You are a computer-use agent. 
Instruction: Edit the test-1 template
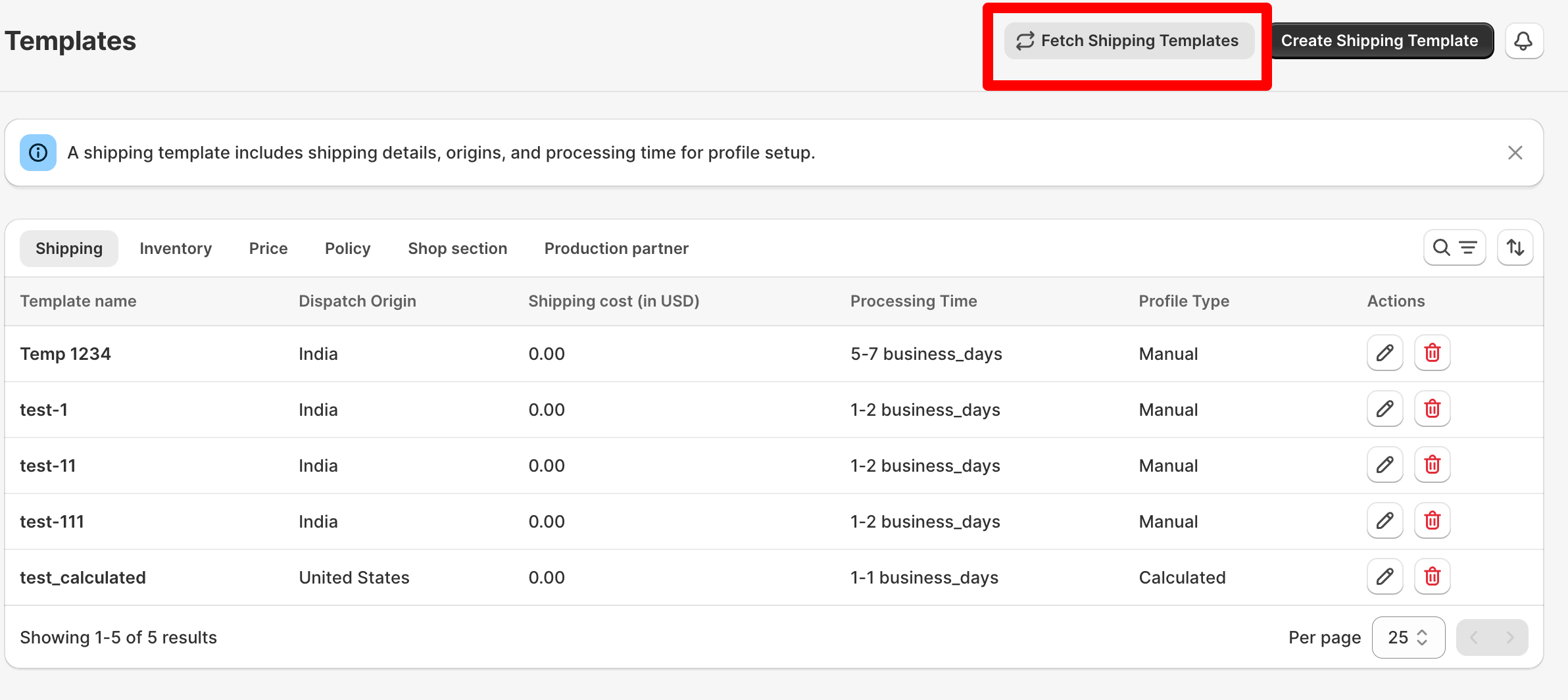[x=1385, y=409]
